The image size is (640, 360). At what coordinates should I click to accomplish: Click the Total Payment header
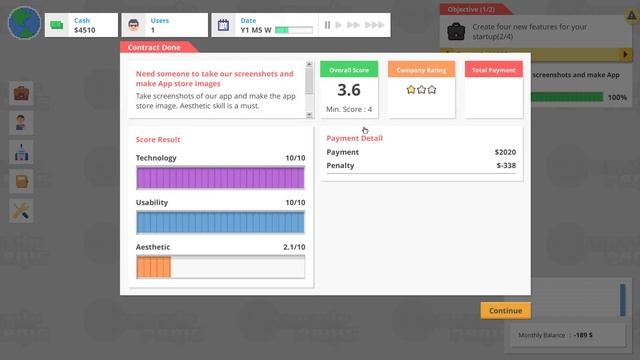point(493,70)
